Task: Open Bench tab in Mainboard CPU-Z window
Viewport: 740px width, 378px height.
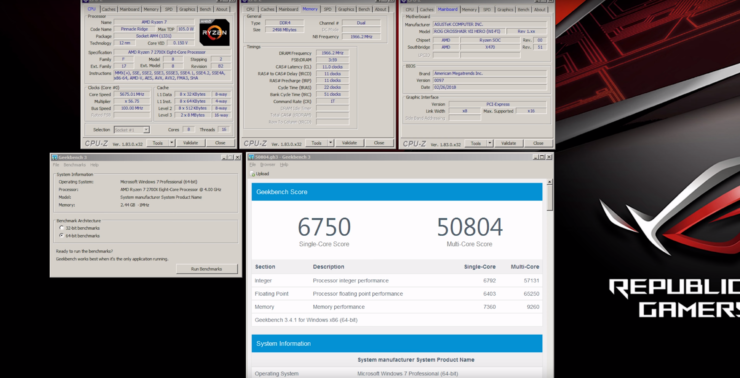Action: point(523,9)
